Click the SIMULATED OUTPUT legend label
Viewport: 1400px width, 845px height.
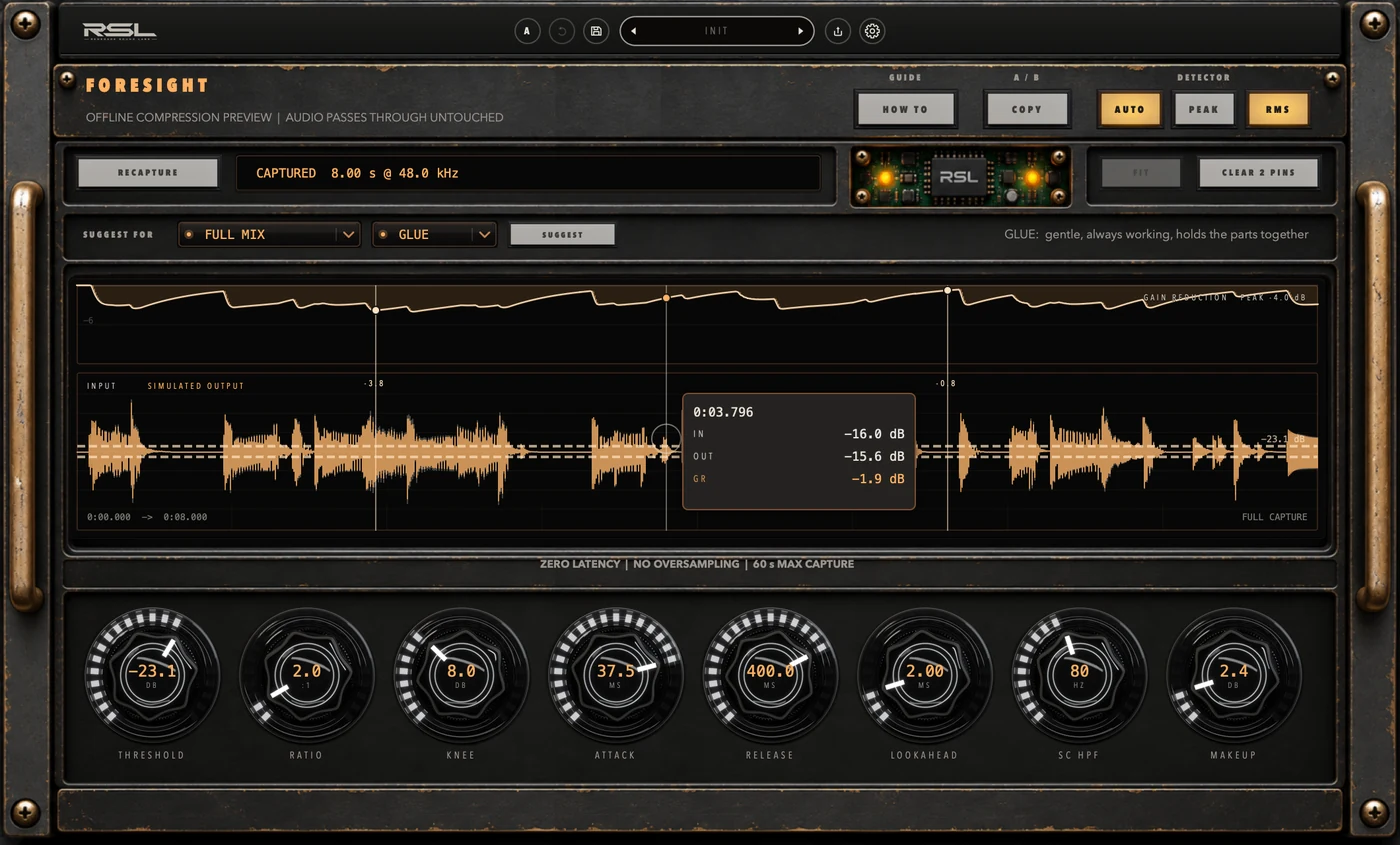pos(196,386)
